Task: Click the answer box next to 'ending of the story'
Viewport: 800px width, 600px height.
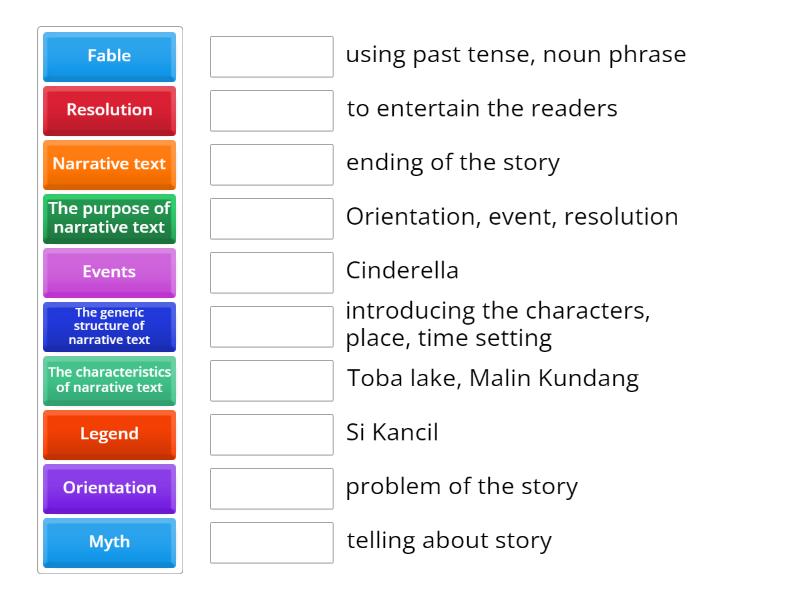Action: coord(271,164)
